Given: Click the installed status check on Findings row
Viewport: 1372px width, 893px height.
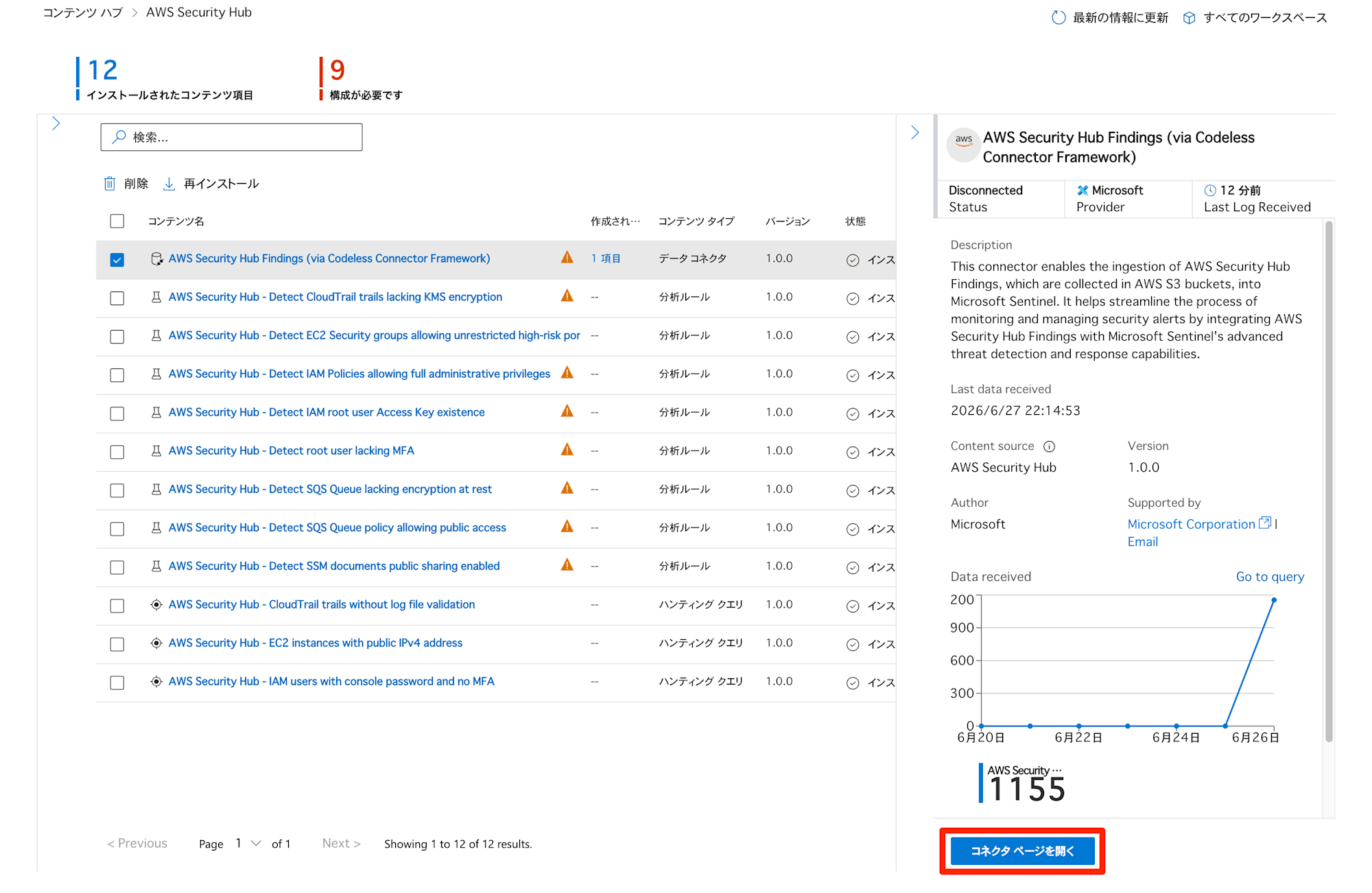Looking at the screenshot, I should pyautogui.click(x=853, y=260).
